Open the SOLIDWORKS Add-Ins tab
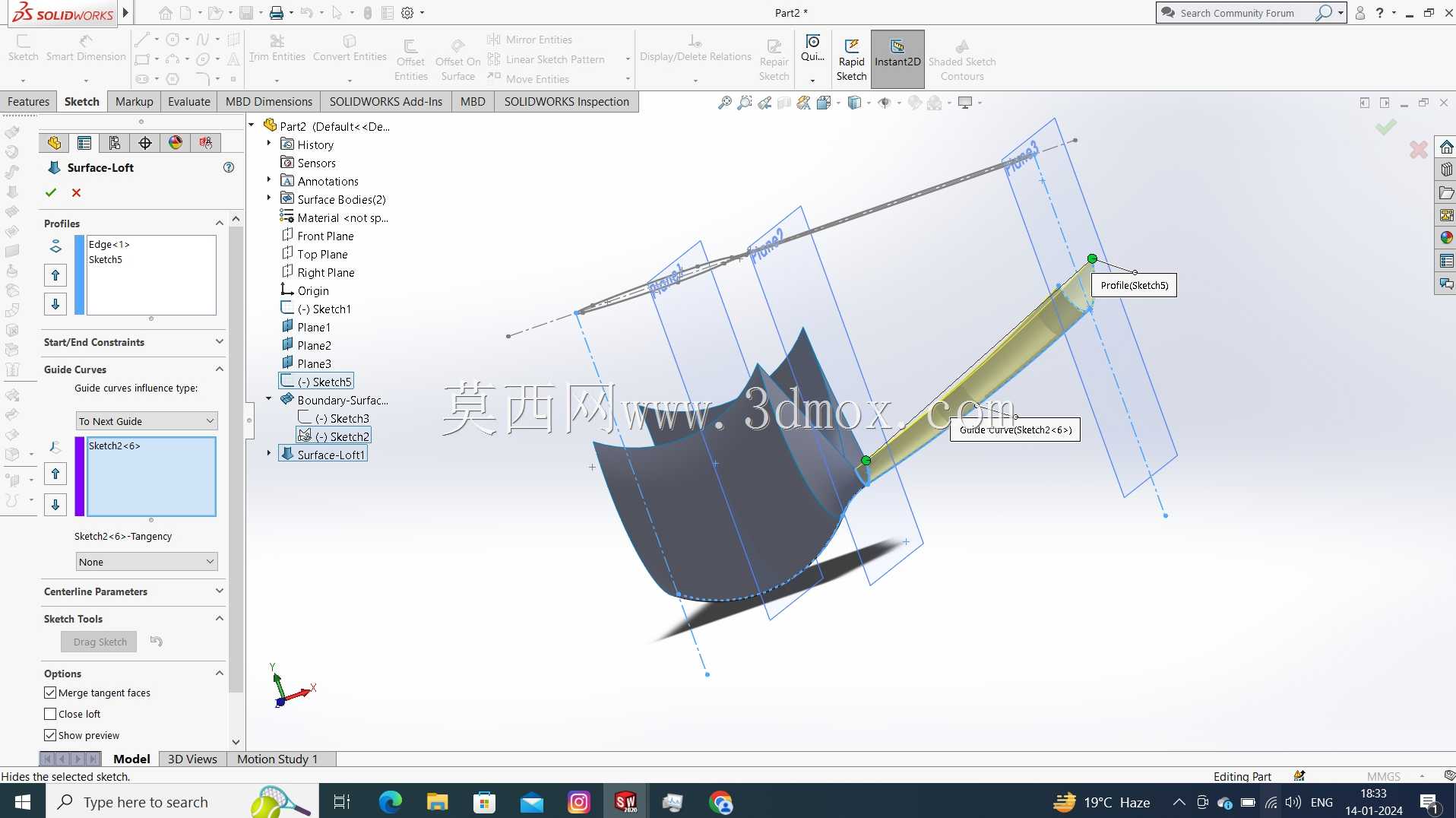The height and width of the screenshot is (818, 1456). [x=385, y=102]
